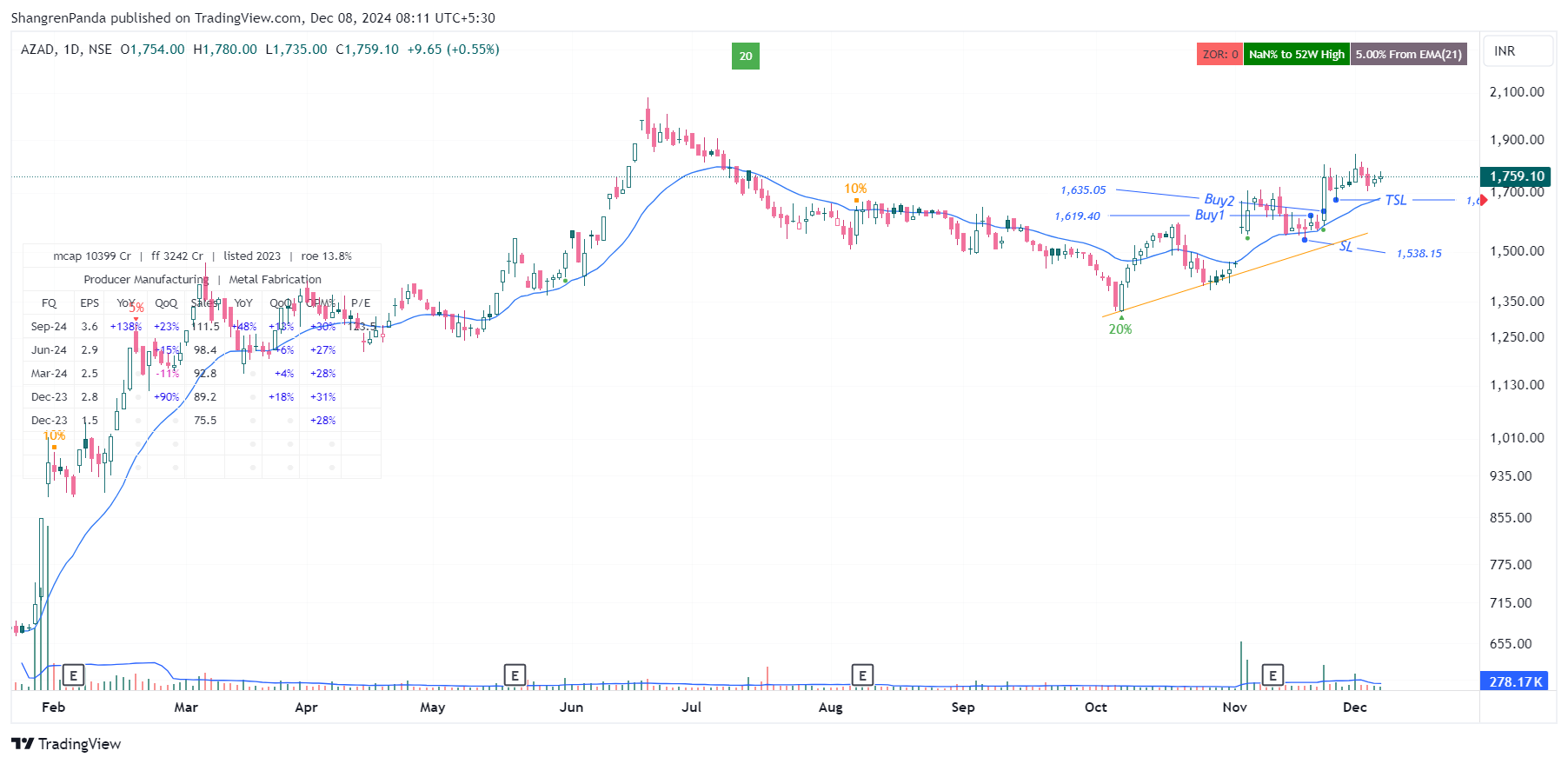Click the low price L1,735.00
Viewport: 1568px width, 764px height.
click(x=296, y=50)
